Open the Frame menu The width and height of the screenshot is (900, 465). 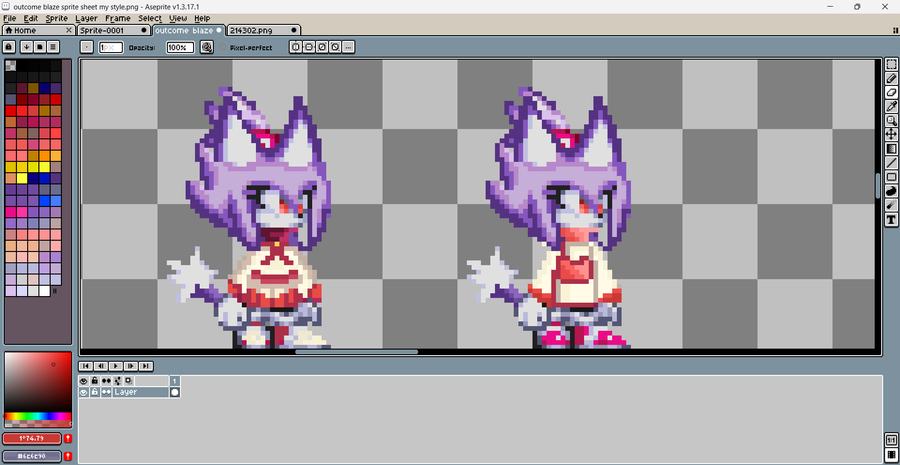(x=118, y=18)
